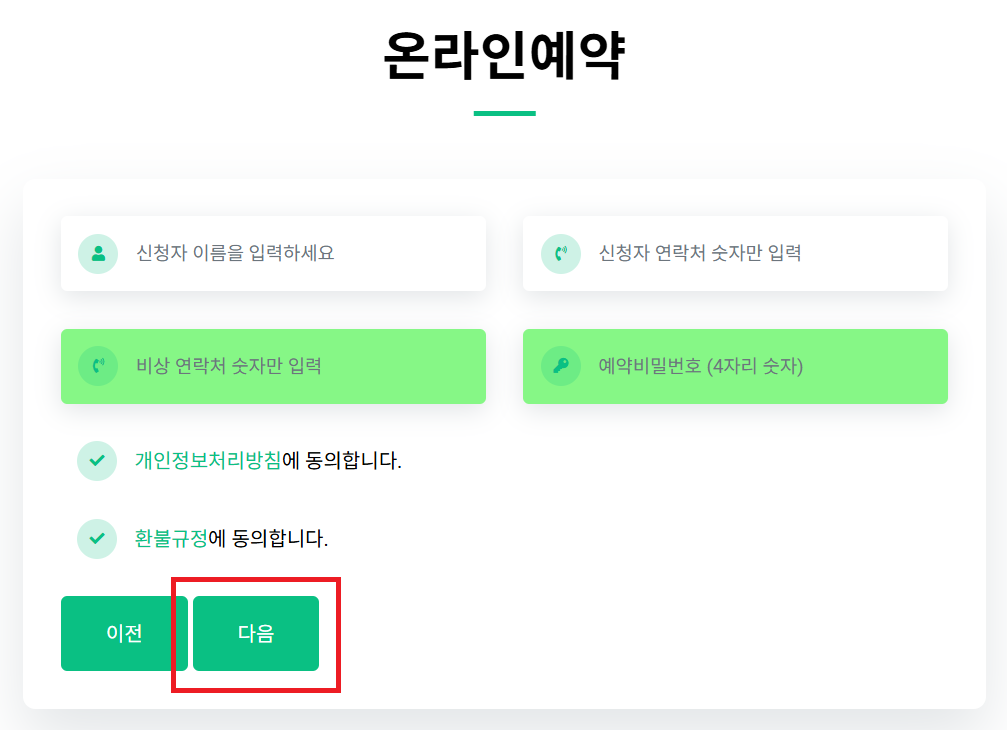This screenshot has width=1007, height=730.
Task: Click the key icon in reservation password field
Action: tap(560, 366)
